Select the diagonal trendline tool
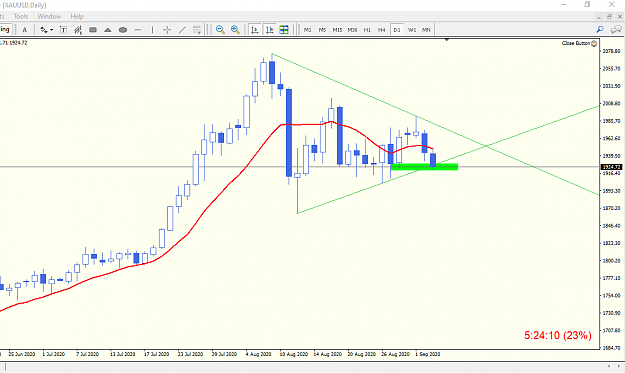This screenshot has width=625, height=373. pos(182,30)
